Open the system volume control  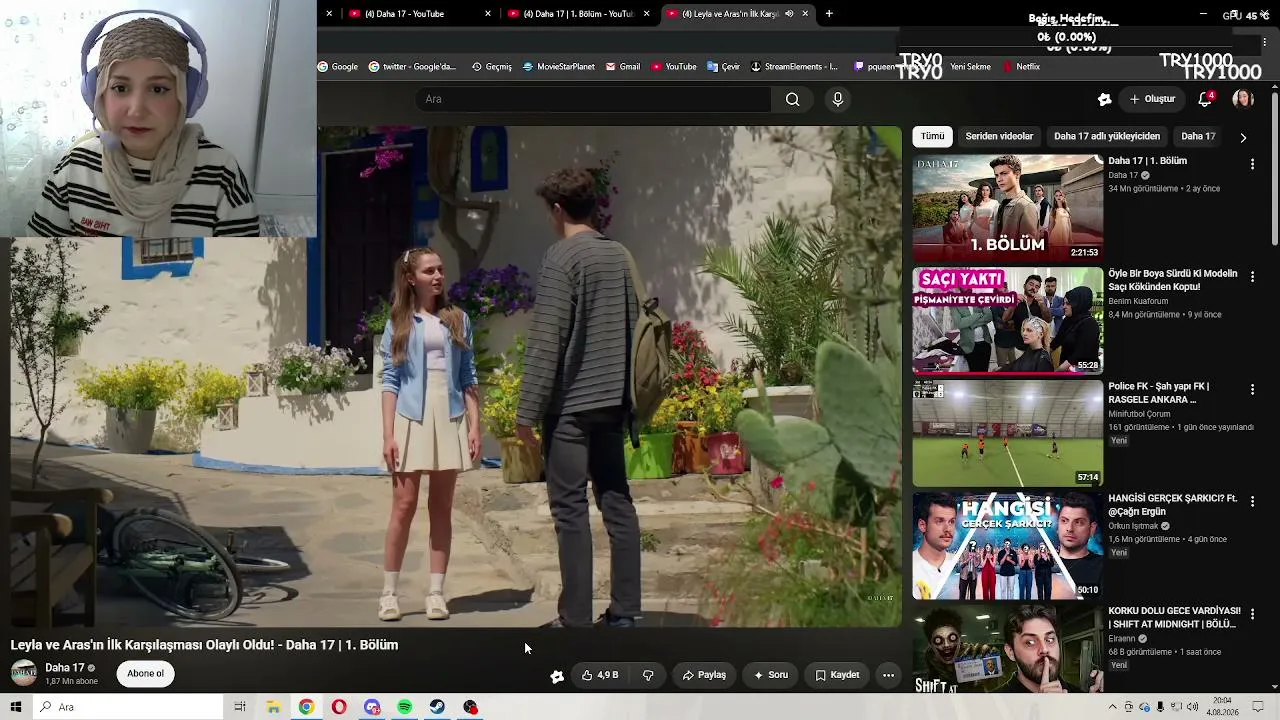tap(1192, 707)
